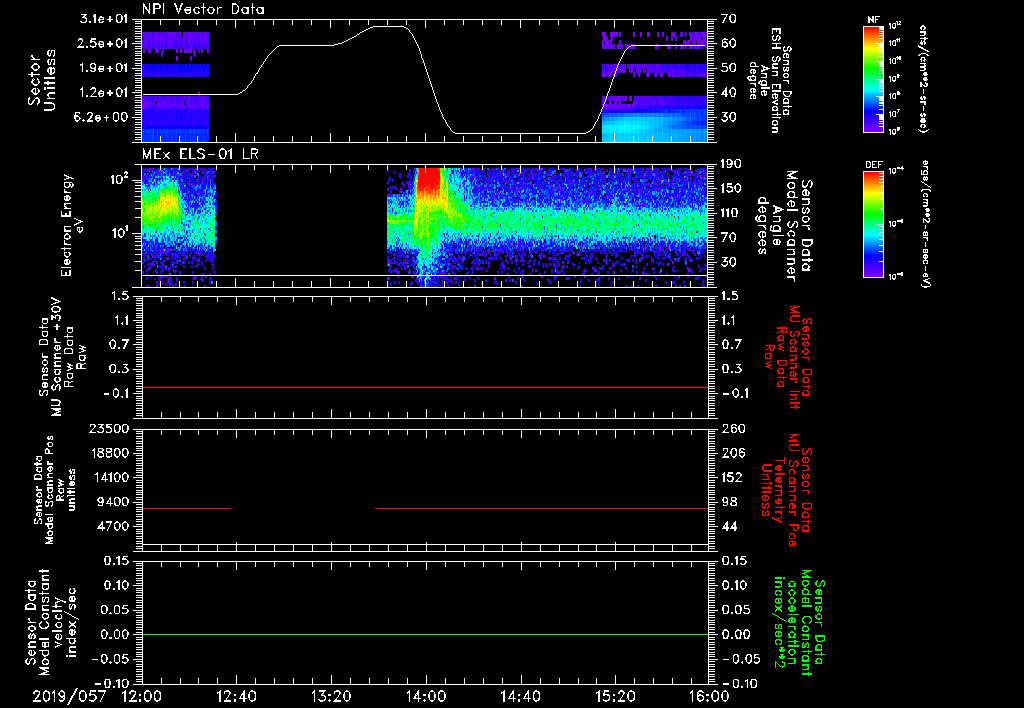Click the '206' telemetry tick label
This screenshot has width=1024, height=708.
733,453
